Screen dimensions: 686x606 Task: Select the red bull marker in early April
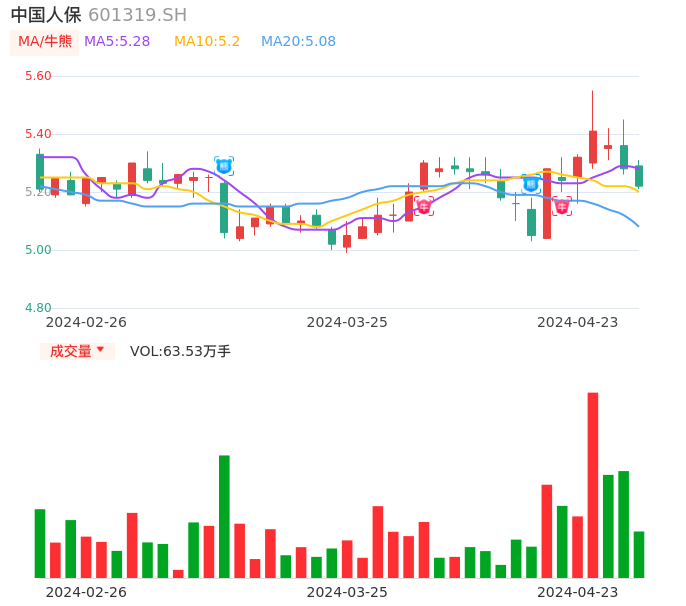point(424,206)
